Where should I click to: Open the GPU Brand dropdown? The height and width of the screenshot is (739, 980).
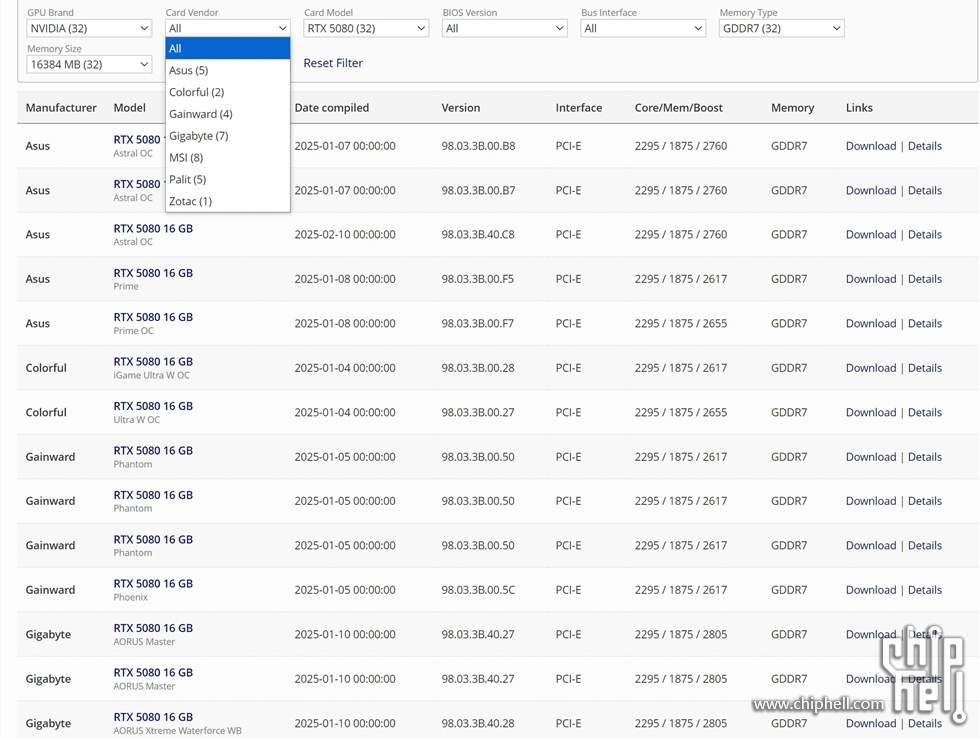point(89,28)
